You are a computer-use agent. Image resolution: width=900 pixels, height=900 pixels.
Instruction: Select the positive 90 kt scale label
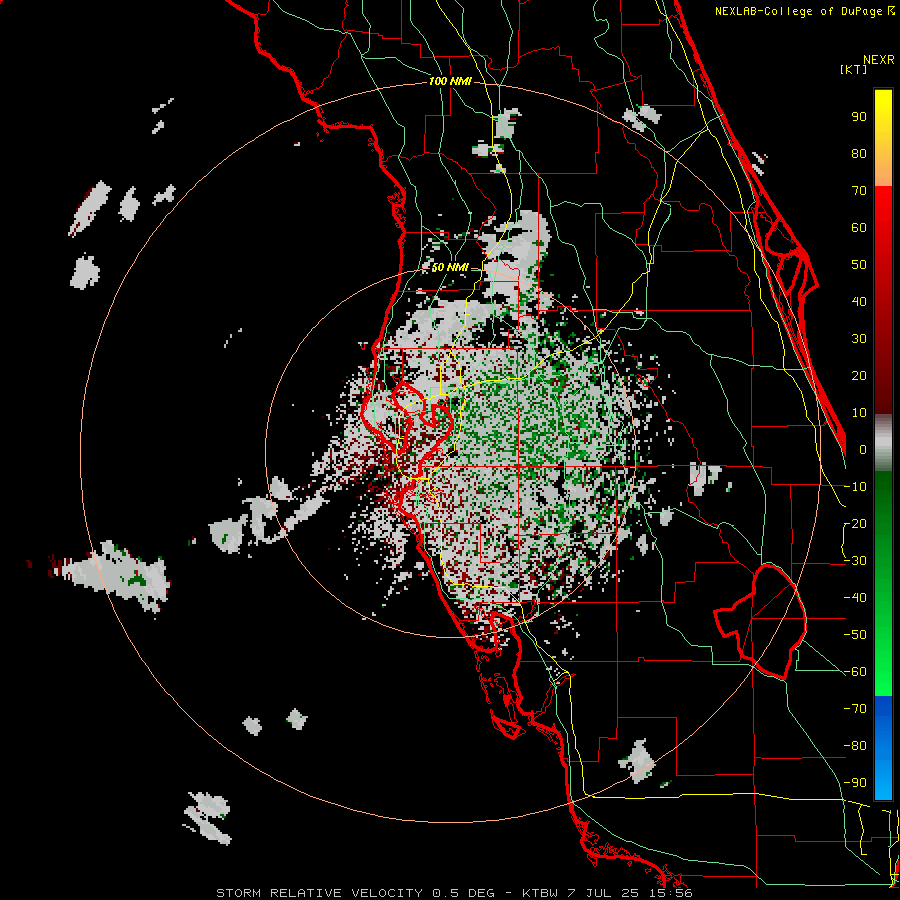(859, 117)
